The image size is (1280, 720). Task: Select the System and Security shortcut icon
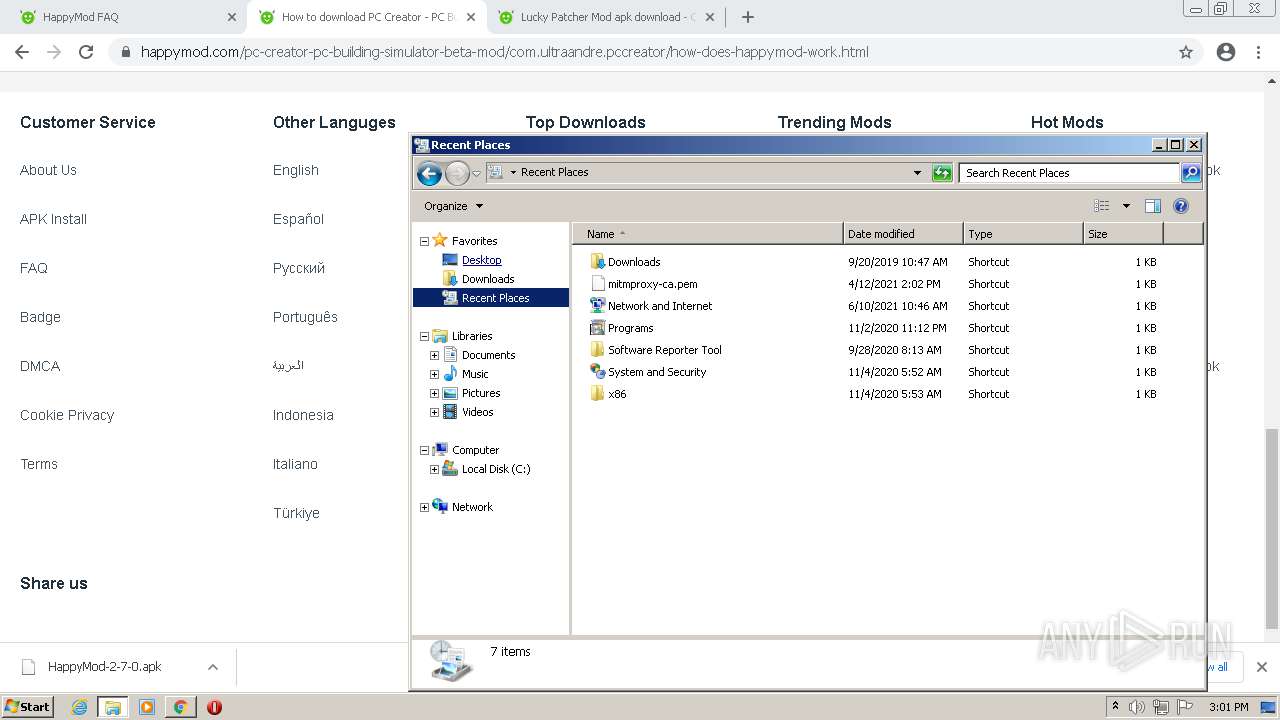tap(597, 372)
